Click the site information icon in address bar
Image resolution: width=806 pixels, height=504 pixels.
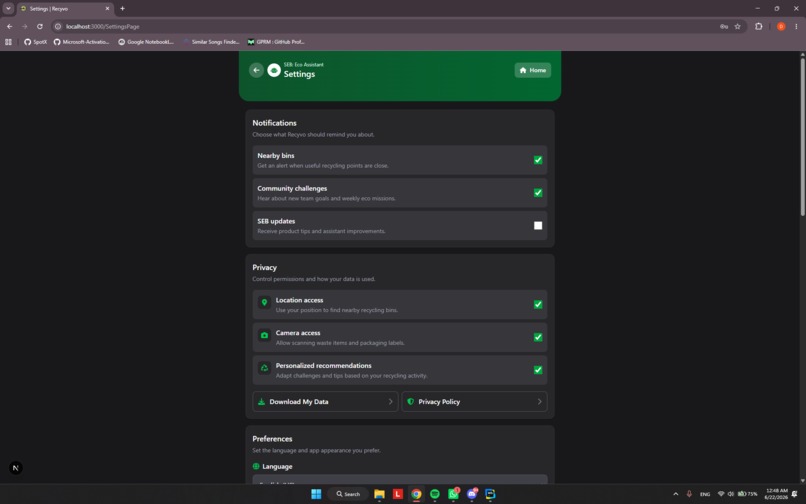(x=58, y=26)
